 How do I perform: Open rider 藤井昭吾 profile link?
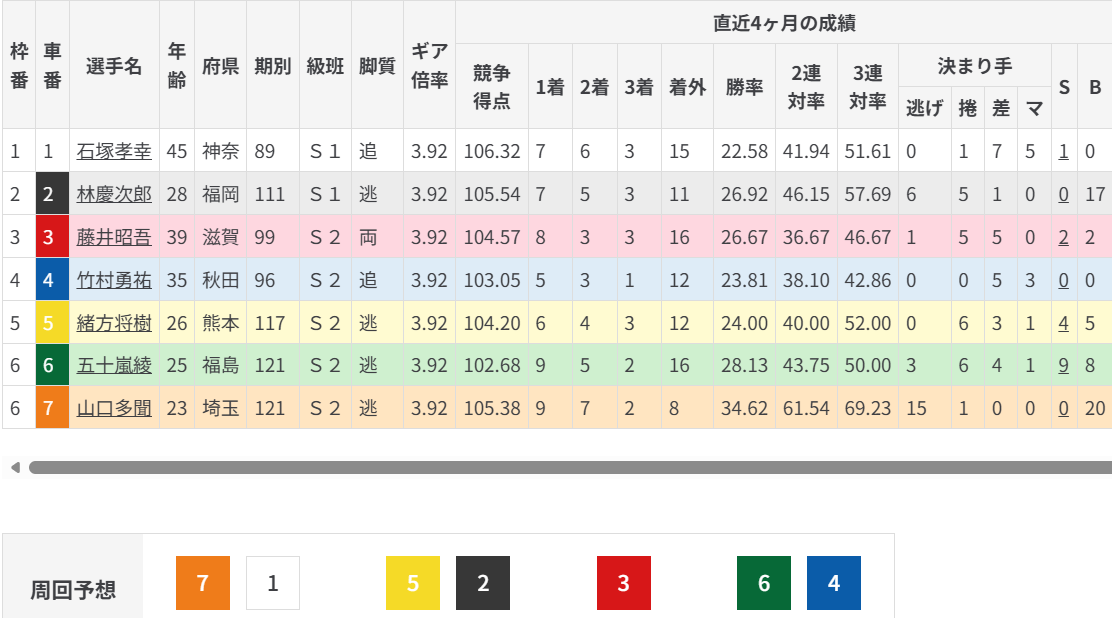[114, 237]
